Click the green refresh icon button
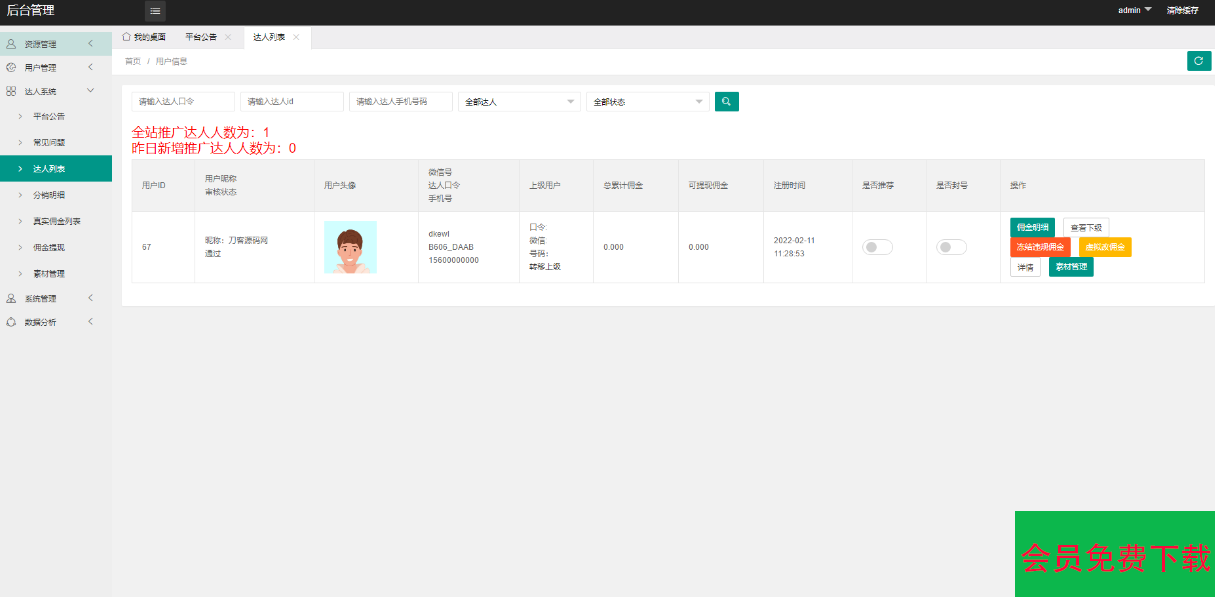 click(x=1198, y=61)
